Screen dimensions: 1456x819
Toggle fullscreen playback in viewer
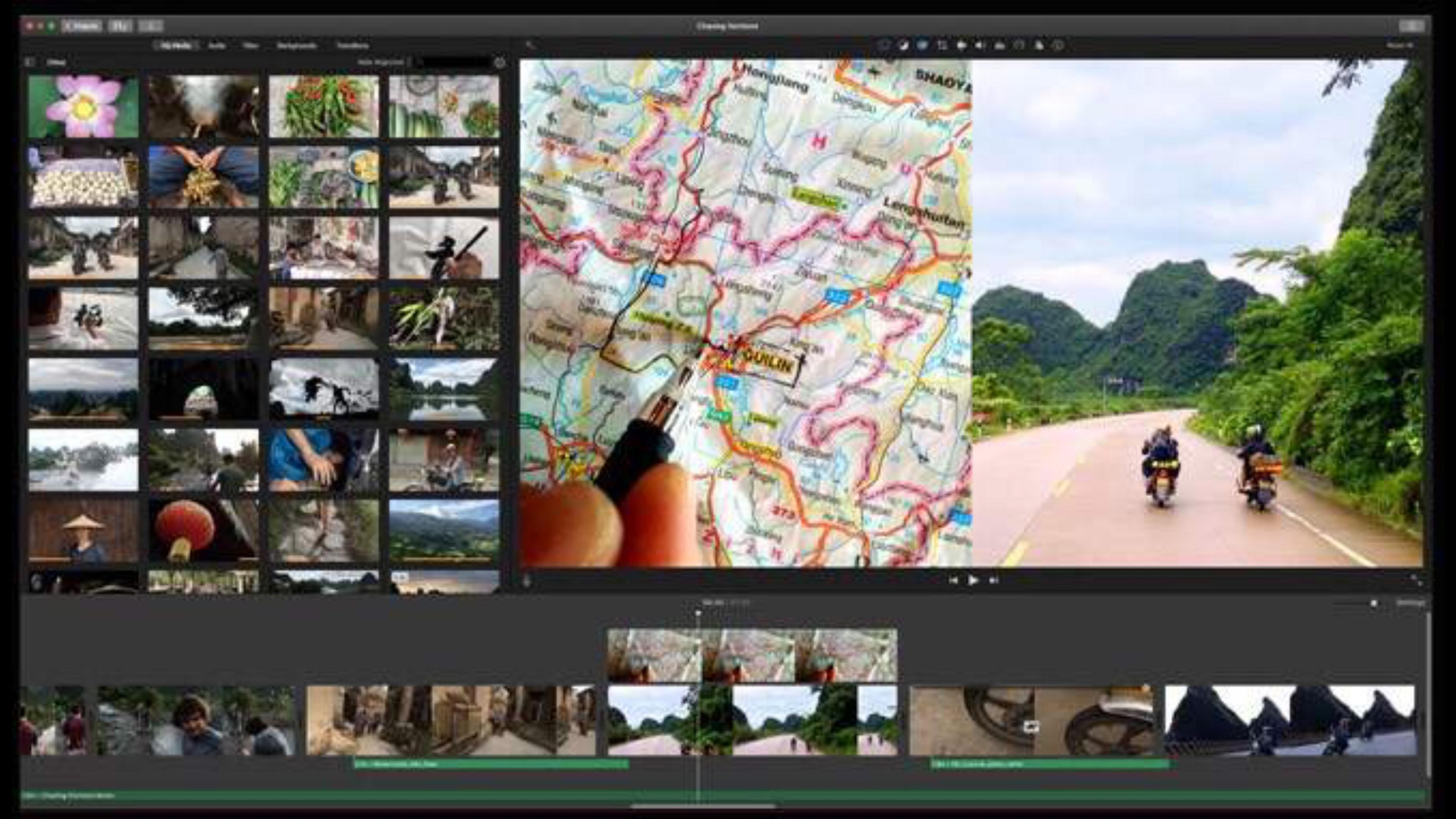(x=1415, y=581)
